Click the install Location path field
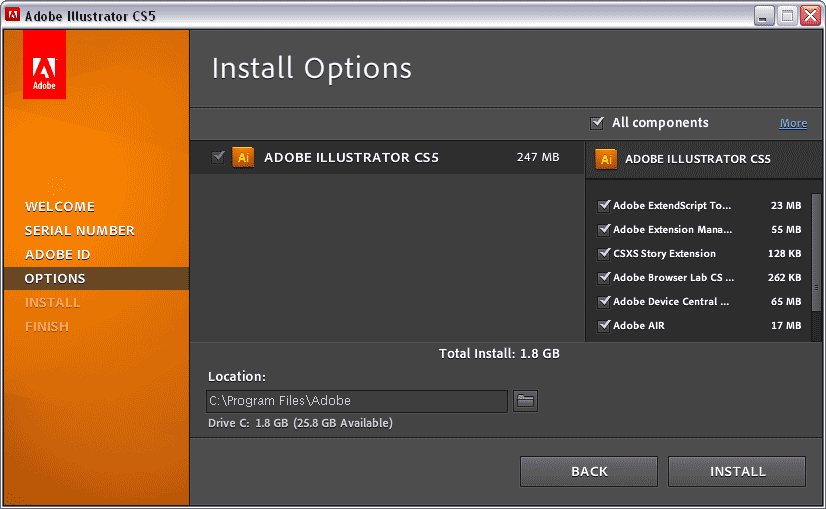 (x=357, y=402)
